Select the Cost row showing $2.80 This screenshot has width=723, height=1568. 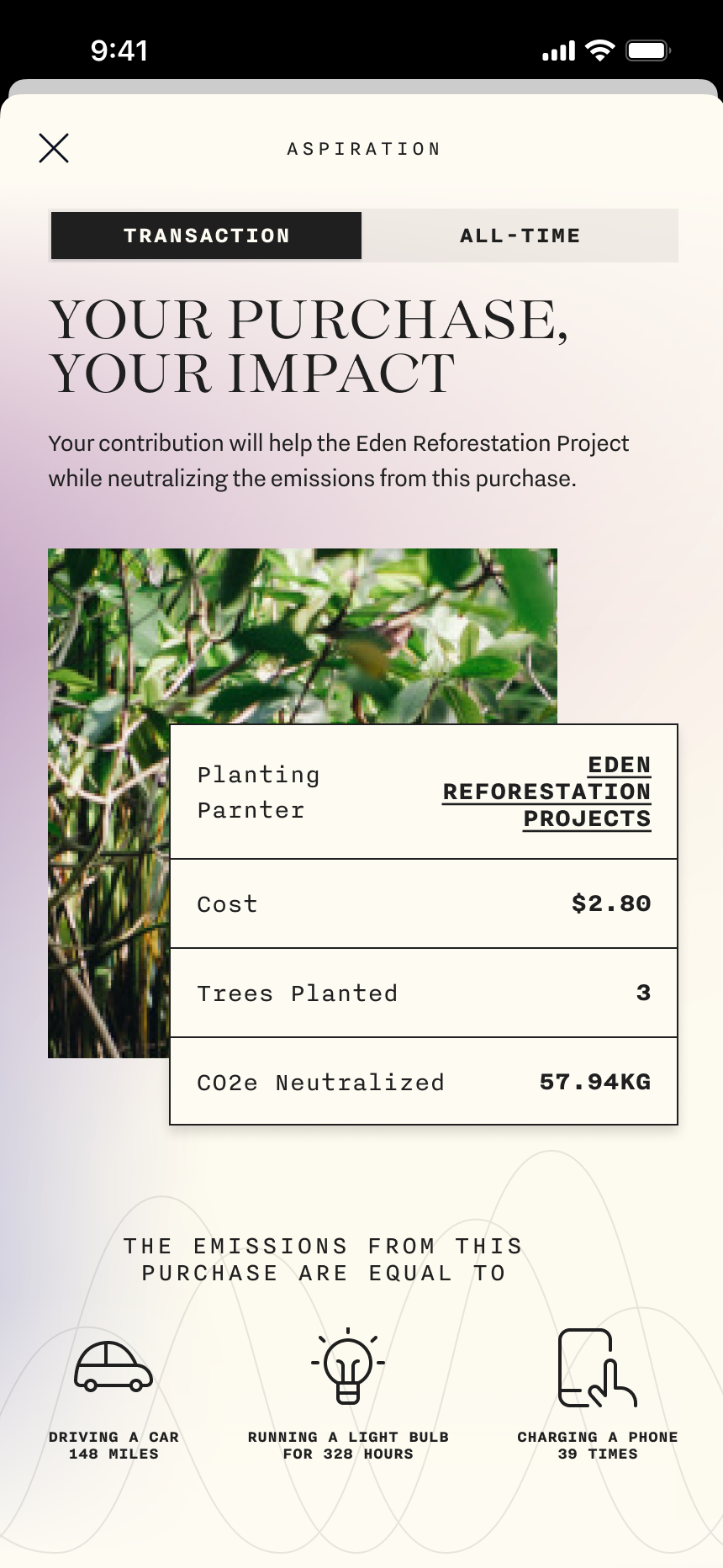(424, 904)
